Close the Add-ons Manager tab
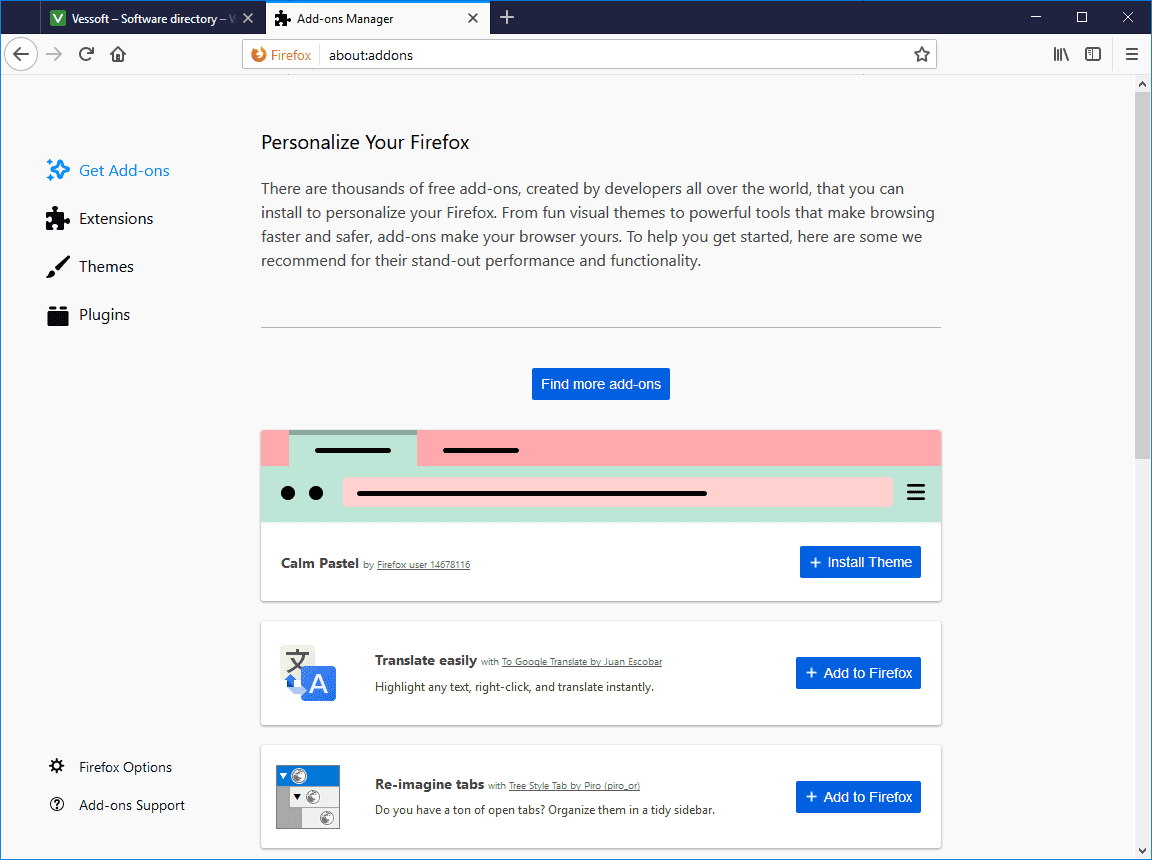The height and width of the screenshot is (860, 1152). pos(473,18)
